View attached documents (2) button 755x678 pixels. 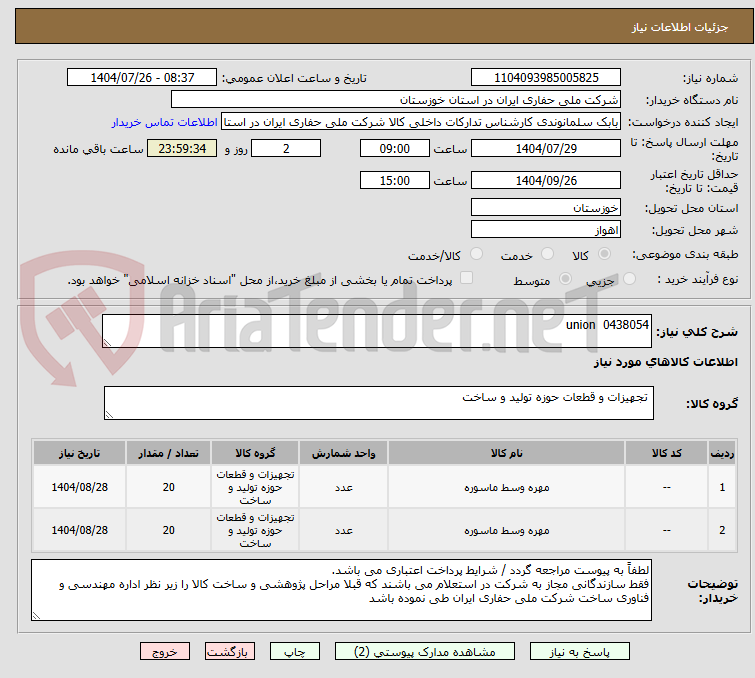(x=425, y=652)
